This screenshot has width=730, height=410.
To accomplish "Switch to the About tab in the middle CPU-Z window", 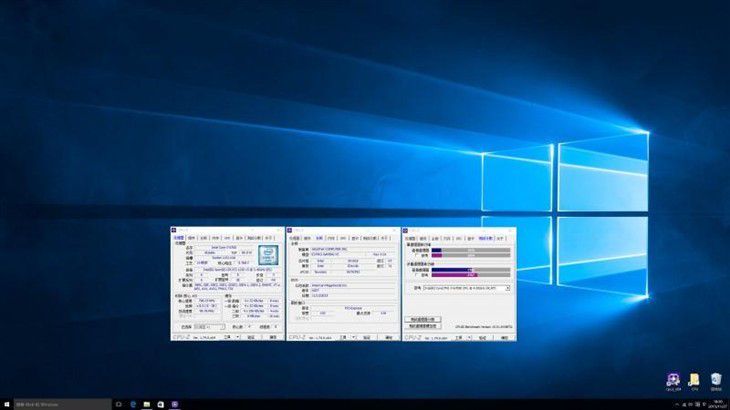I will [384, 238].
